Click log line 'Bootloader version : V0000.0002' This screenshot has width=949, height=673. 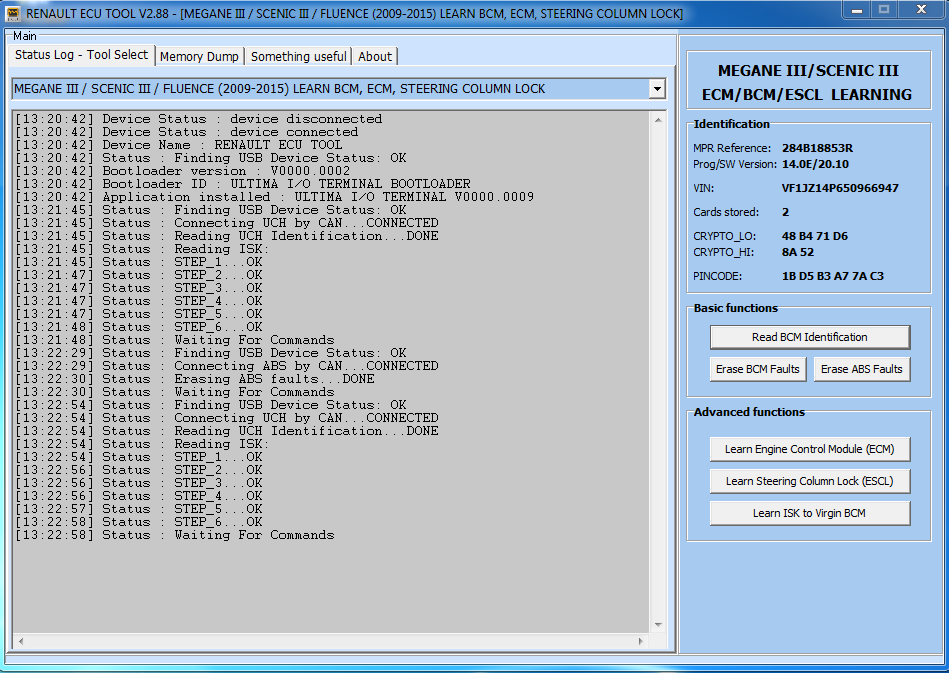point(183,171)
